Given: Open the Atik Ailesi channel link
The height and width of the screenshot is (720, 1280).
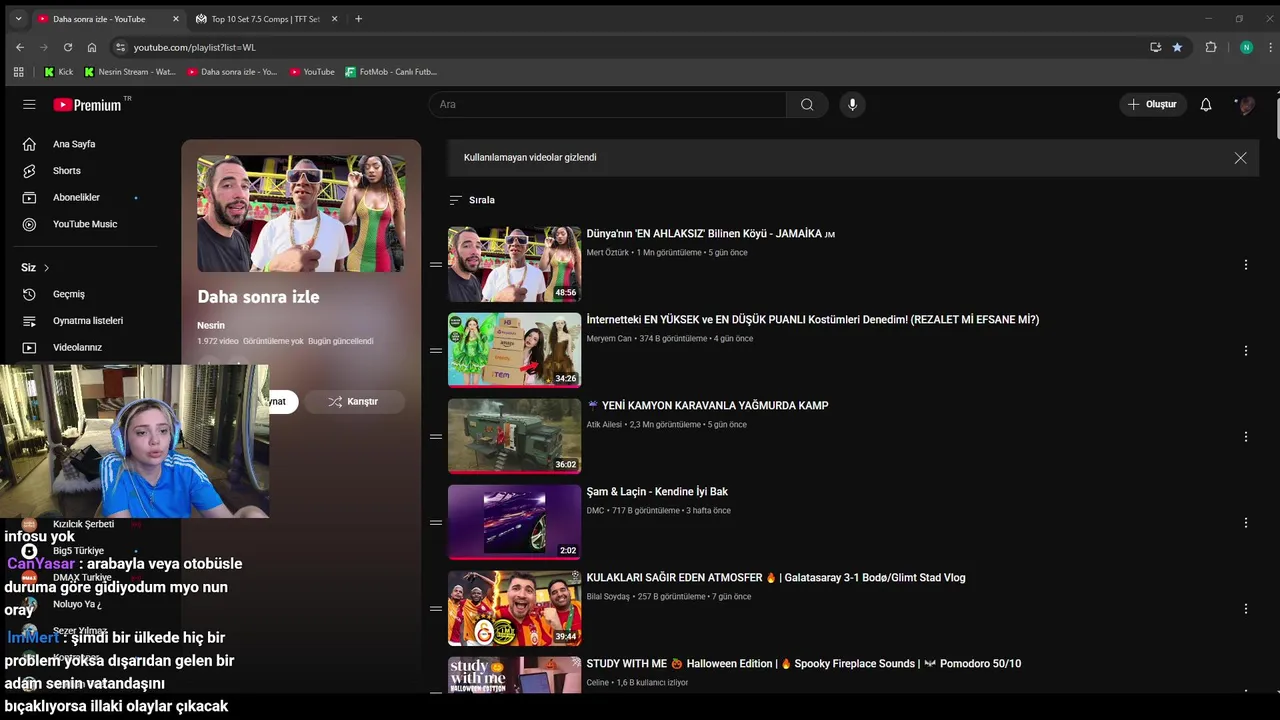Looking at the screenshot, I should (604, 425).
